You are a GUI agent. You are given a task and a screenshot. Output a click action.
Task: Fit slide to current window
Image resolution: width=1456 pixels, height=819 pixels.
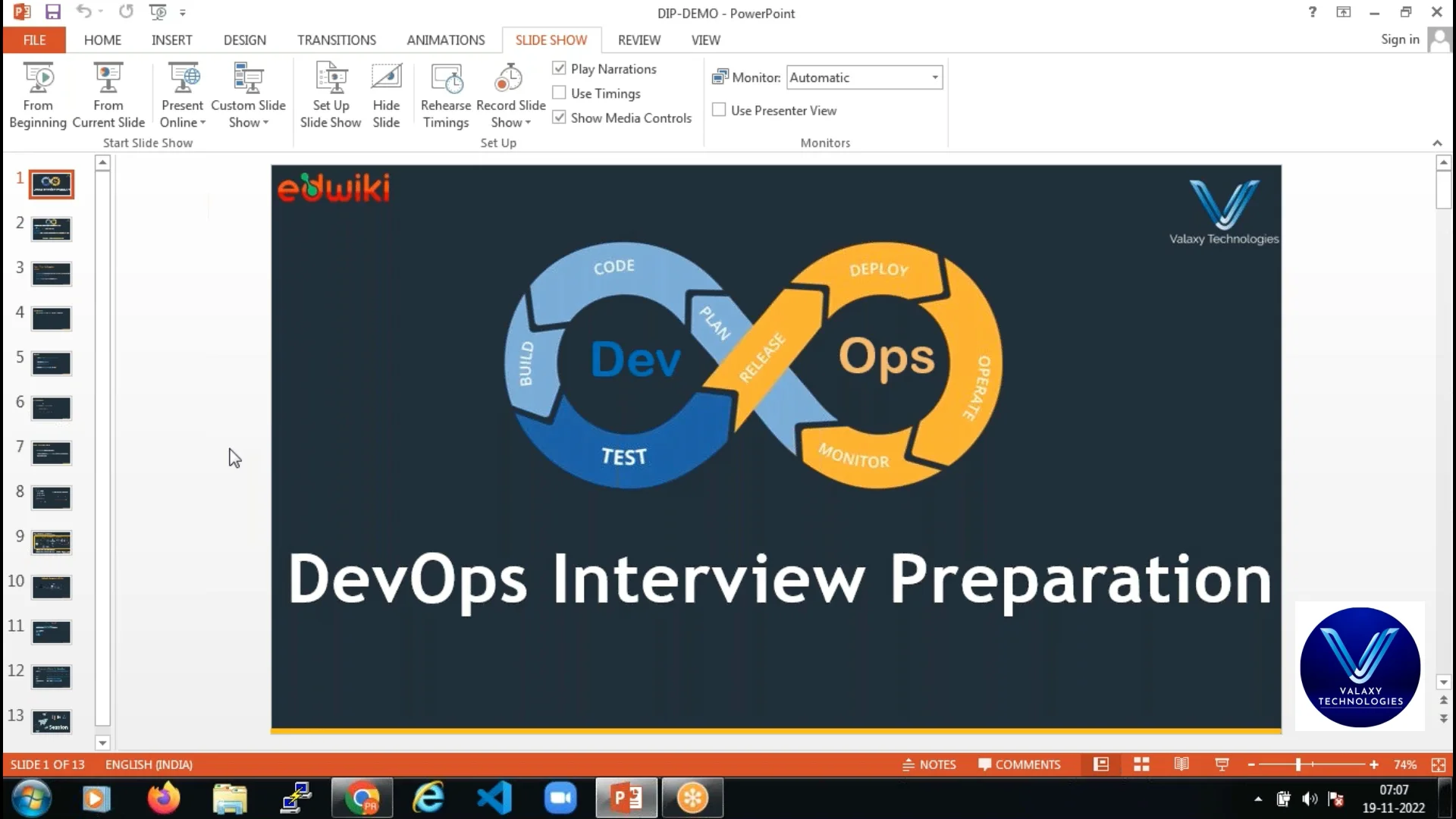point(1438,764)
